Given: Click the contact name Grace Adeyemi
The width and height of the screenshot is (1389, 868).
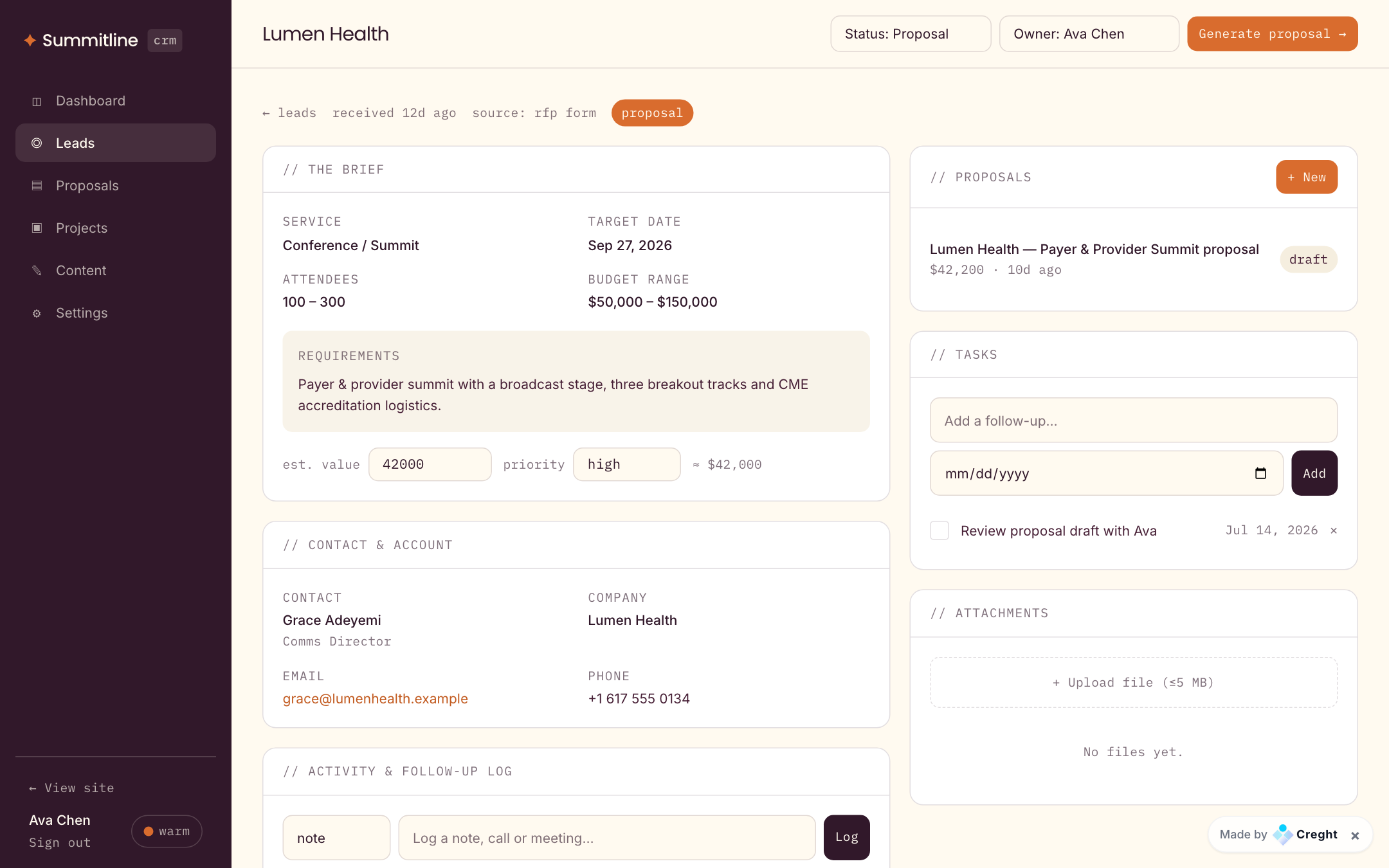Looking at the screenshot, I should click(332, 620).
